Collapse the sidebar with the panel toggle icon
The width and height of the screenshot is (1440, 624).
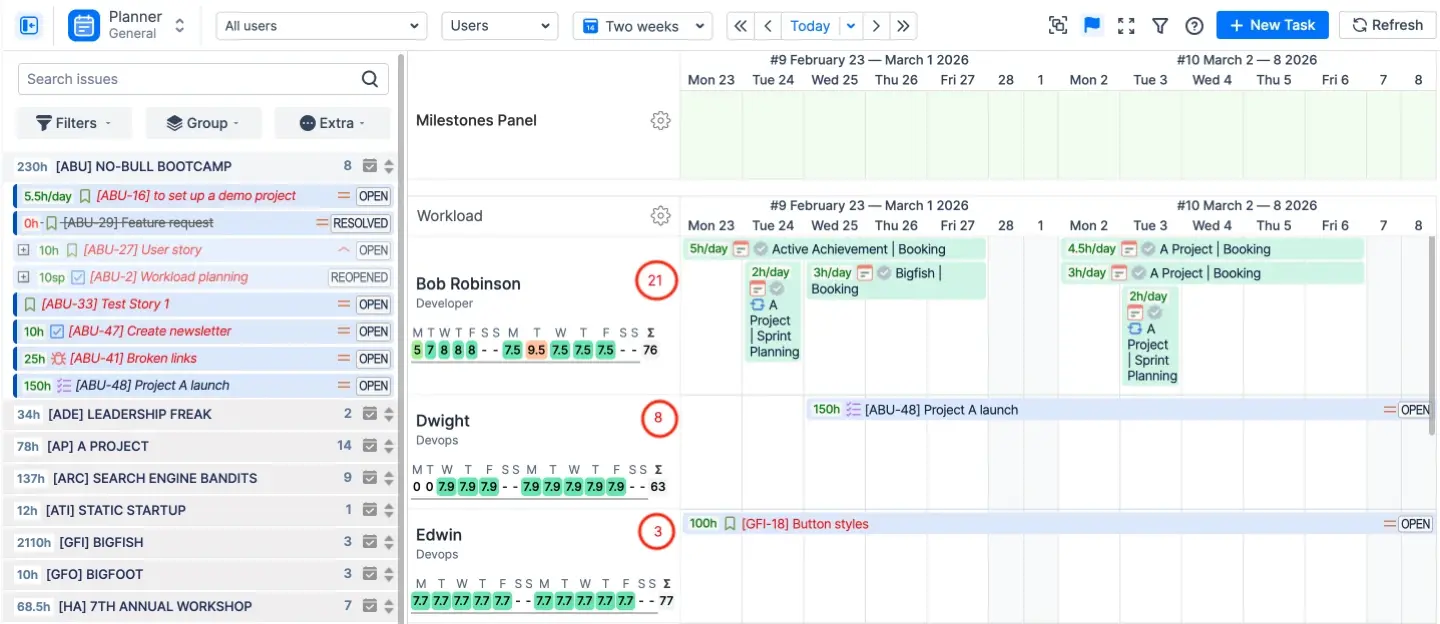29,25
